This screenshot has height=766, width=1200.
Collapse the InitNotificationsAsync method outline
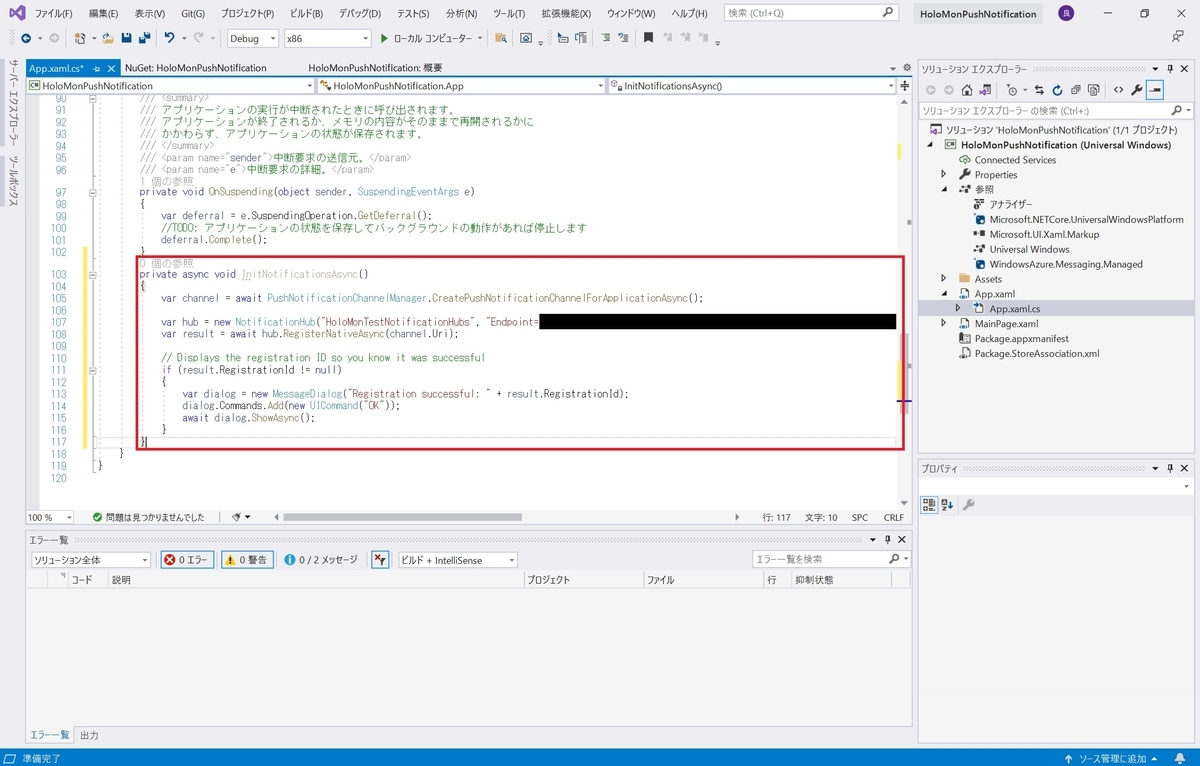click(x=91, y=274)
